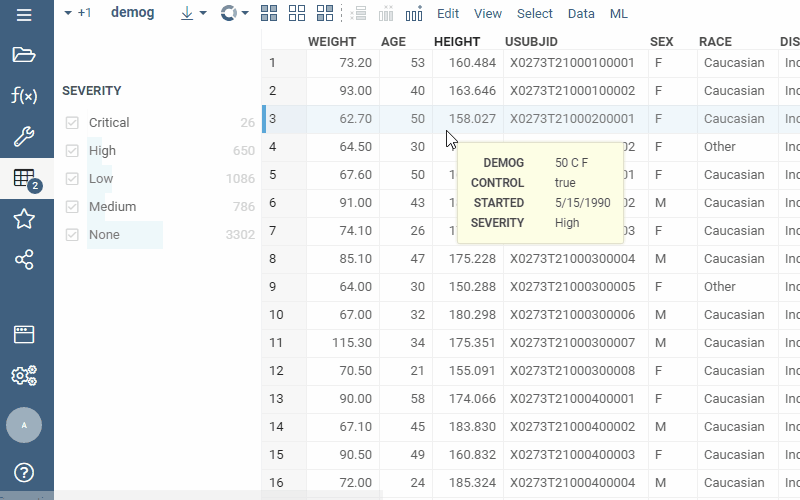Click the add rows icon

pos(358,13)
